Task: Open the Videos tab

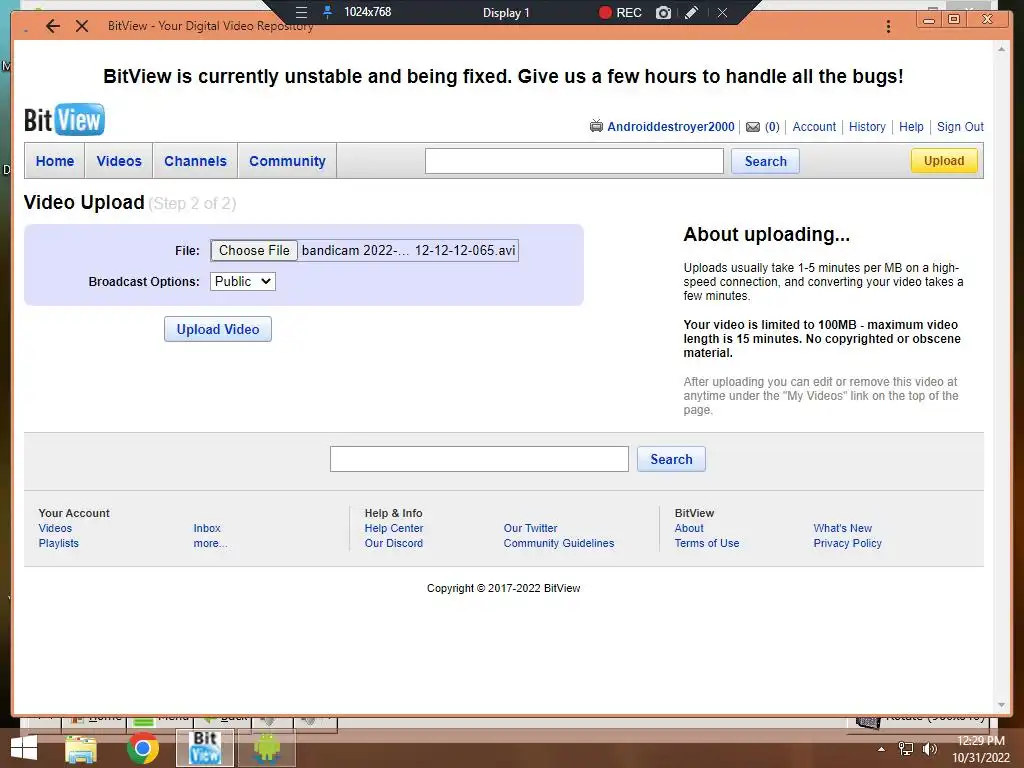Action: [x=119, y=161]
